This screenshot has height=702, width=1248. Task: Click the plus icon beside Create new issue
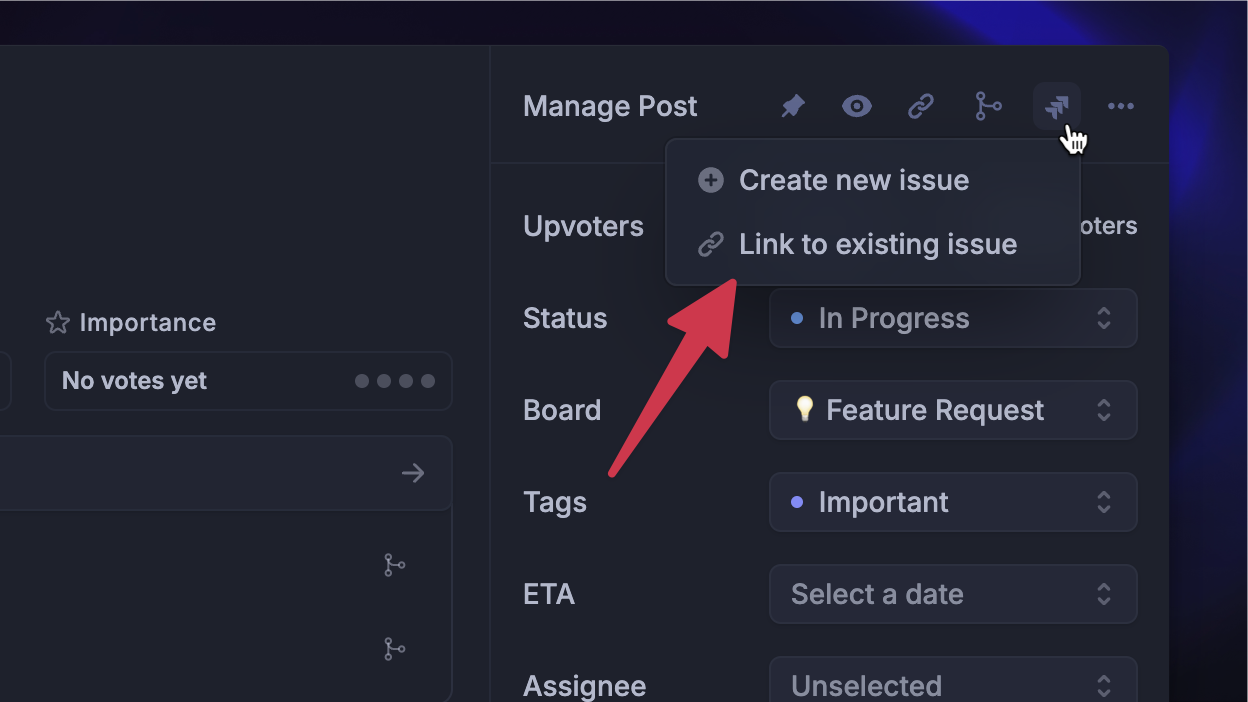point(710,180)
